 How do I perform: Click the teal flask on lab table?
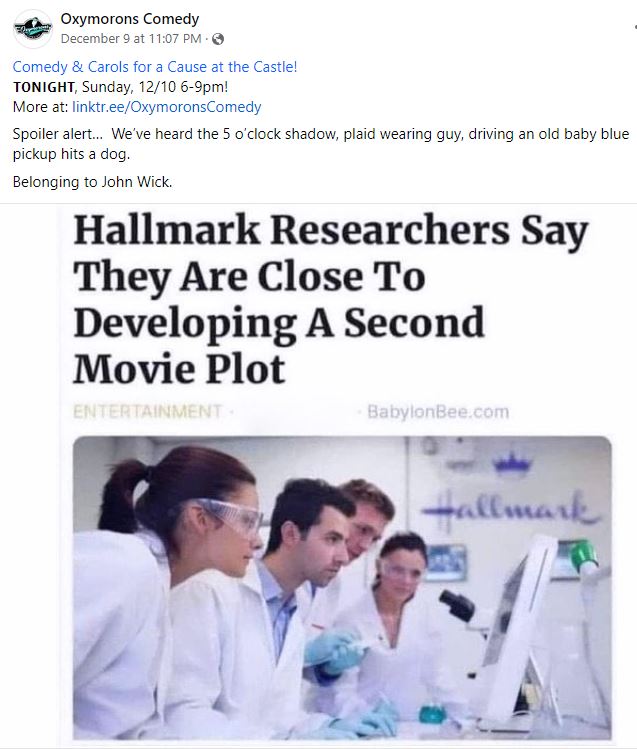coord(432,711)
